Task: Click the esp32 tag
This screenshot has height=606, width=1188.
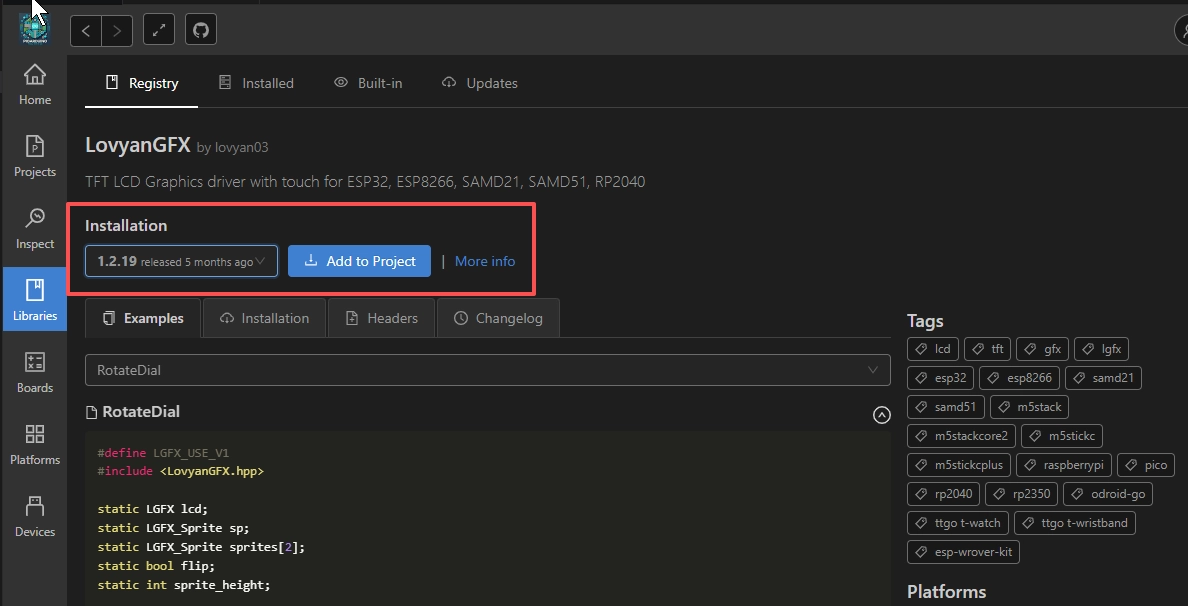Action: tap(941, 378)
